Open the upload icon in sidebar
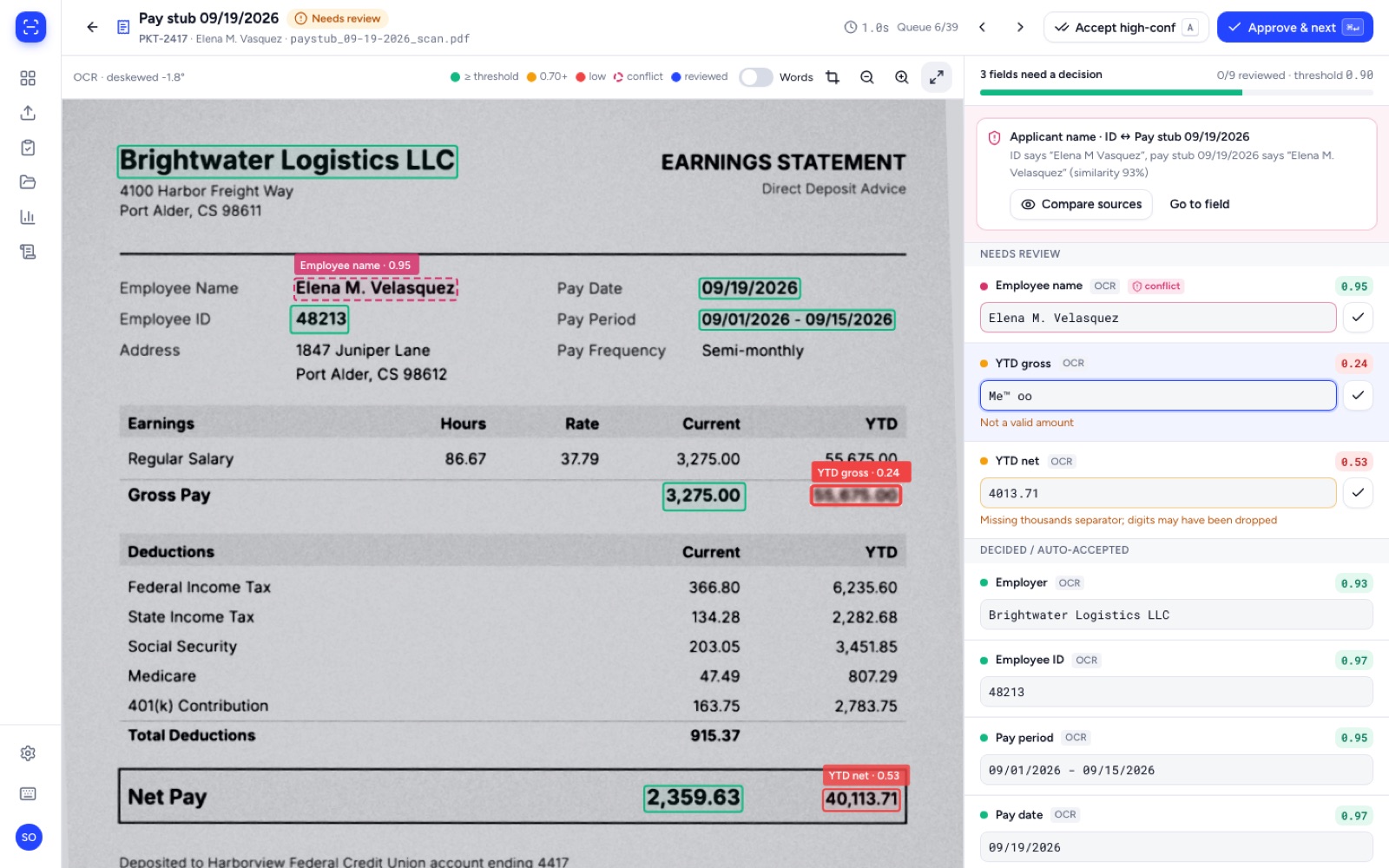1389x868 pixels. pos(28,113)
